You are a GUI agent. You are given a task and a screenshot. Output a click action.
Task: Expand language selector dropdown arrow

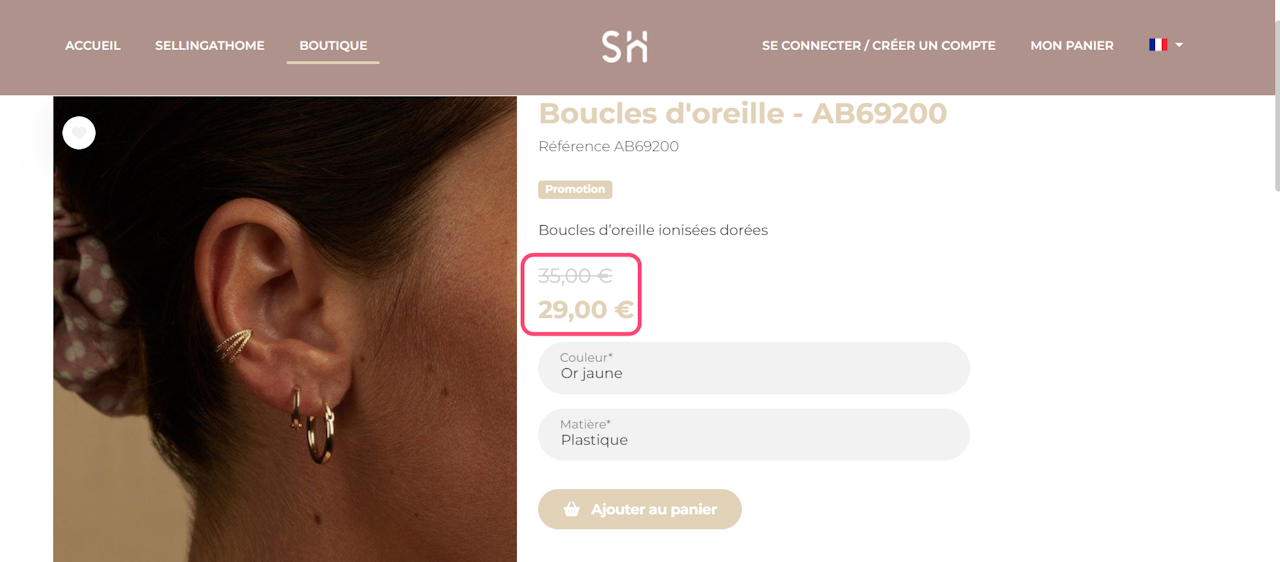(x=1179, y=45)
